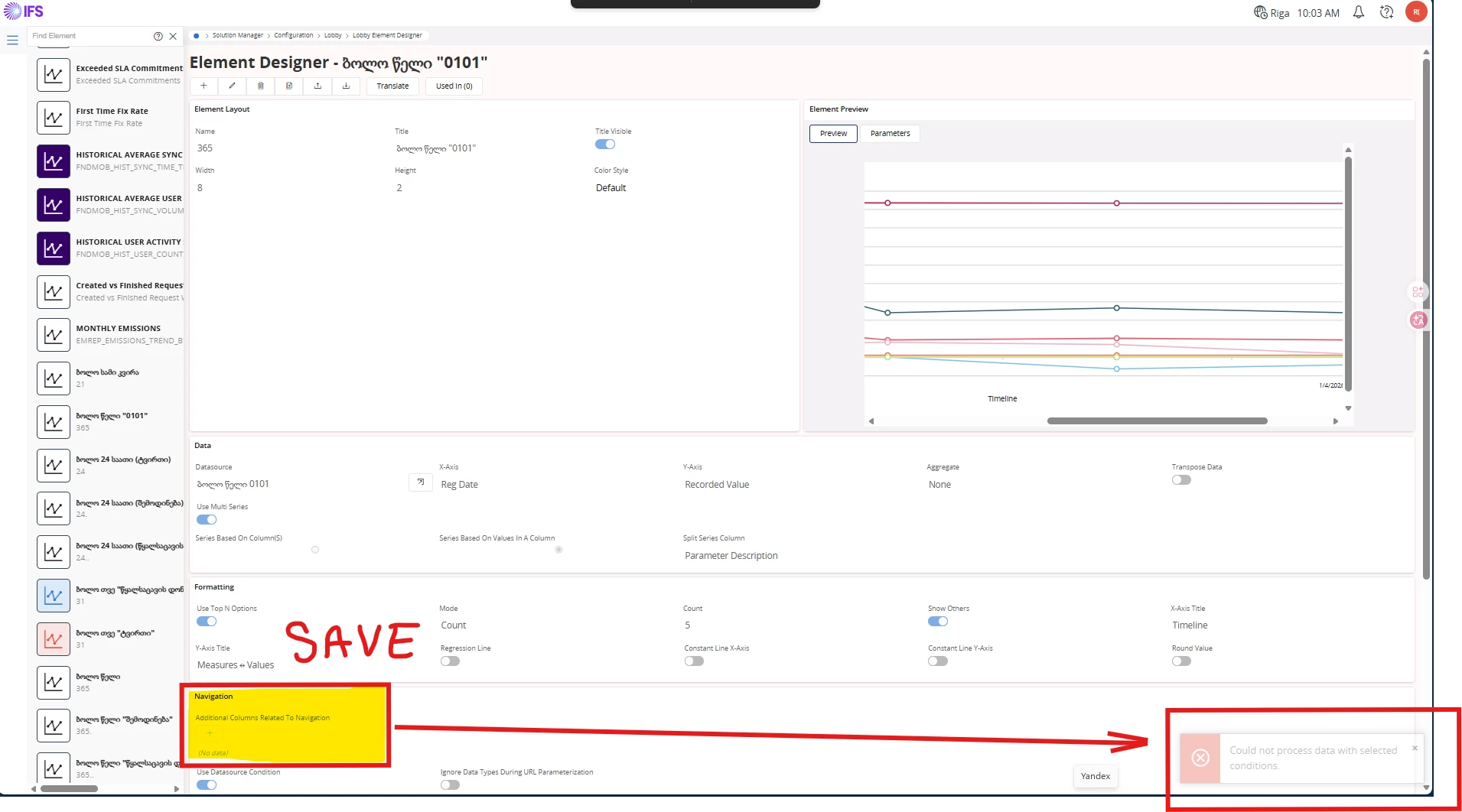
Task: Click the translate badge icon at right edge
Action: coord(1418,320)
